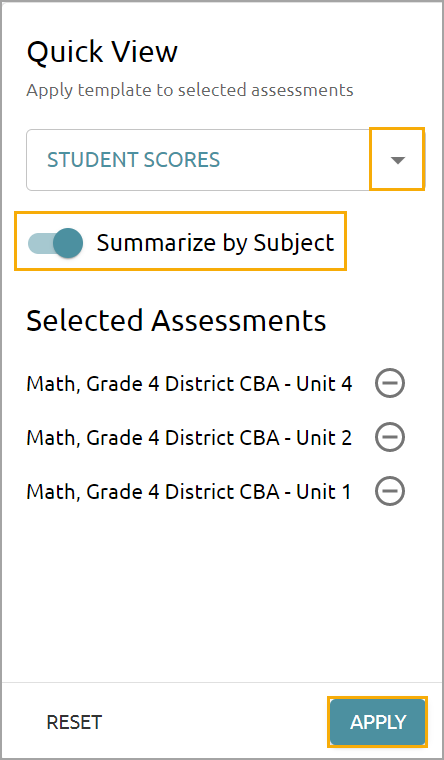Click the Quick View panel title
Screen dimensions: 444x760
tap(102, 52)
